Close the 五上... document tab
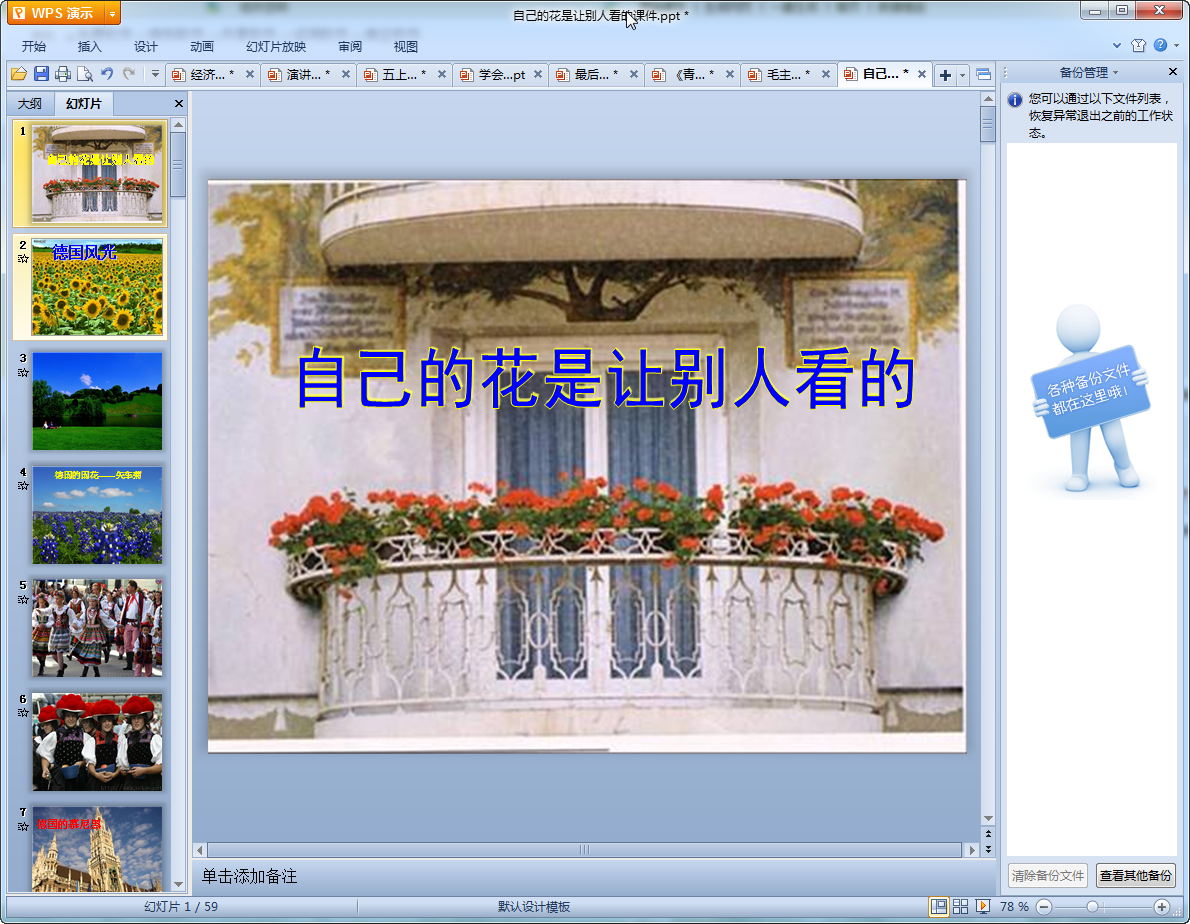Image resolution: width=1190 pixels, height=924 pixels. [x=442, y=74]
